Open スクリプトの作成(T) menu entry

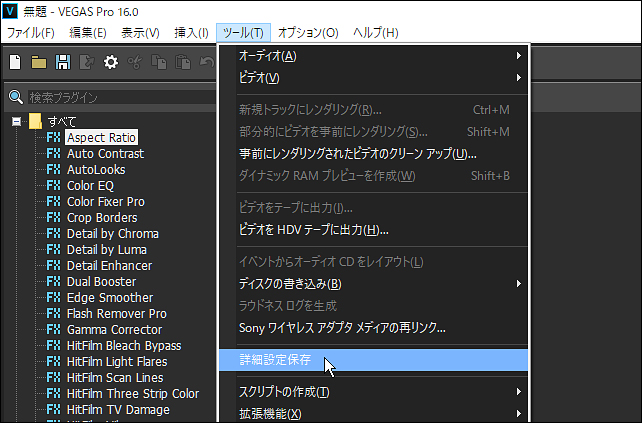[373, 392]
